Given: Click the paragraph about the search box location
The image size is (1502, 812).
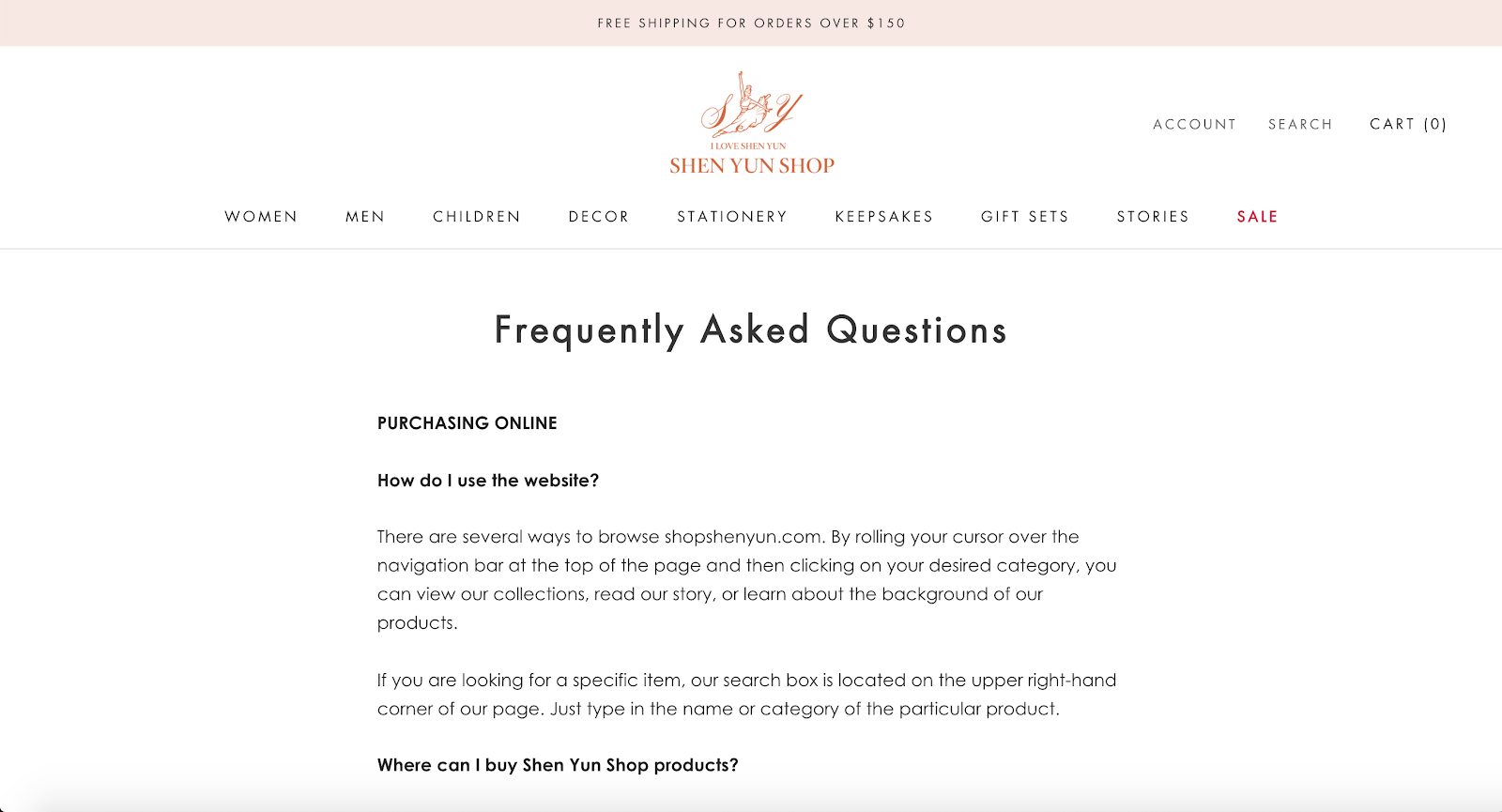Looking at the screenshot, I should (x=747, y=695).
